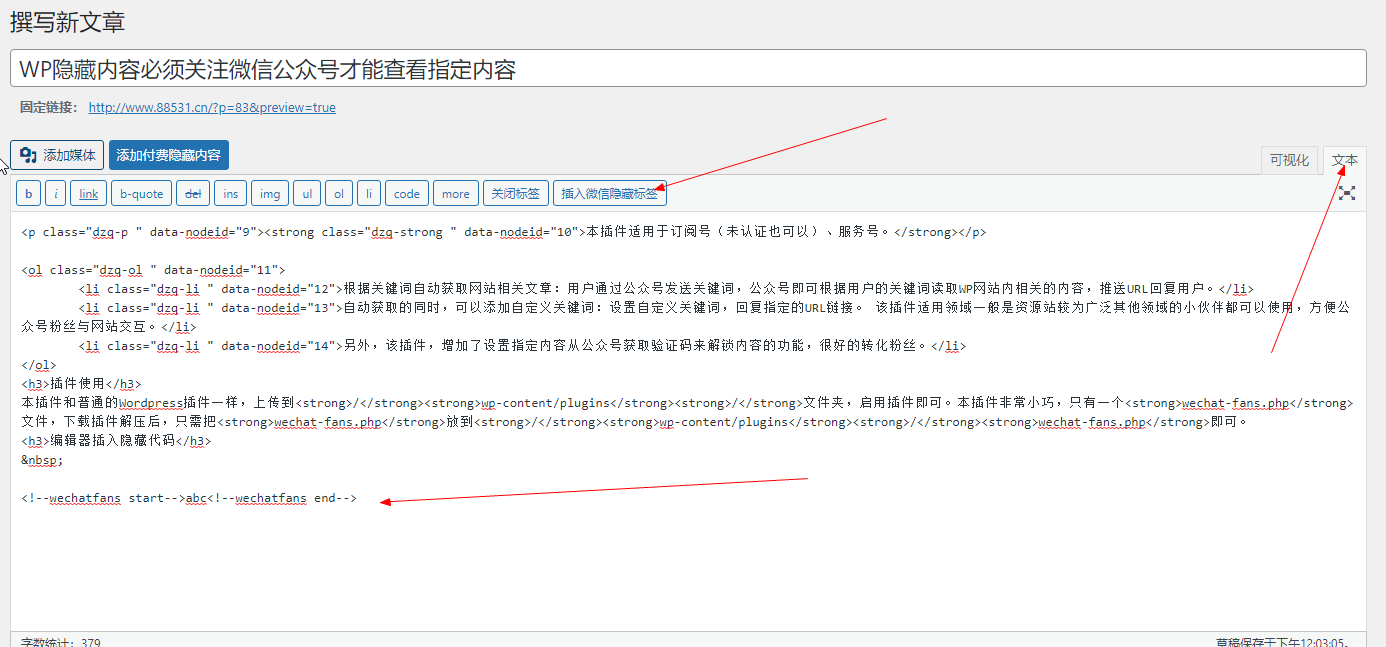
Task: Insert a list item with li button
Action: 369,193
